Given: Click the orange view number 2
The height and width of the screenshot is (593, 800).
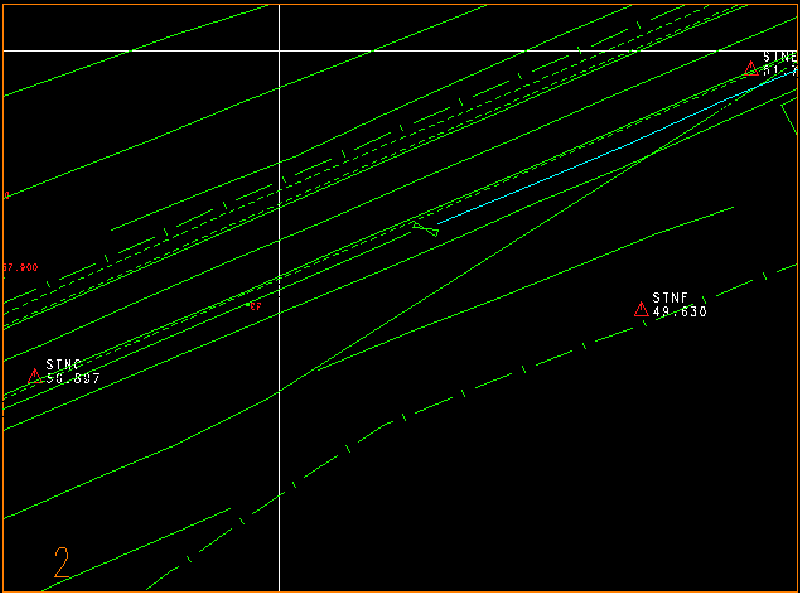Looking at the screenshot, I should click(62, 563).
